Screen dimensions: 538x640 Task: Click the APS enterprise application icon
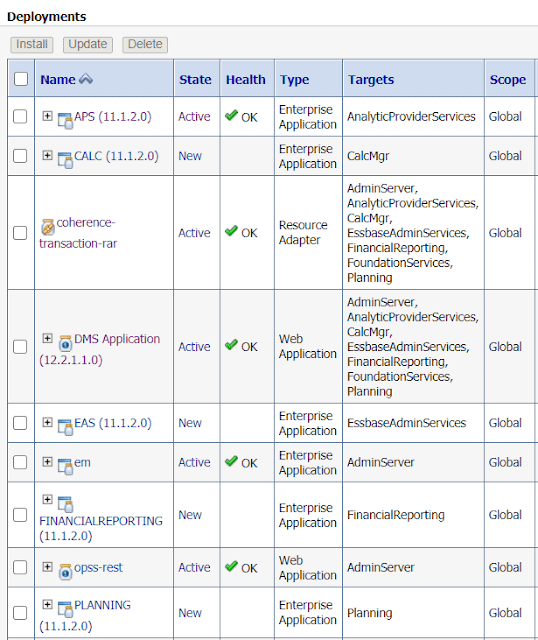pyautogui.click(x=65, y=120)
